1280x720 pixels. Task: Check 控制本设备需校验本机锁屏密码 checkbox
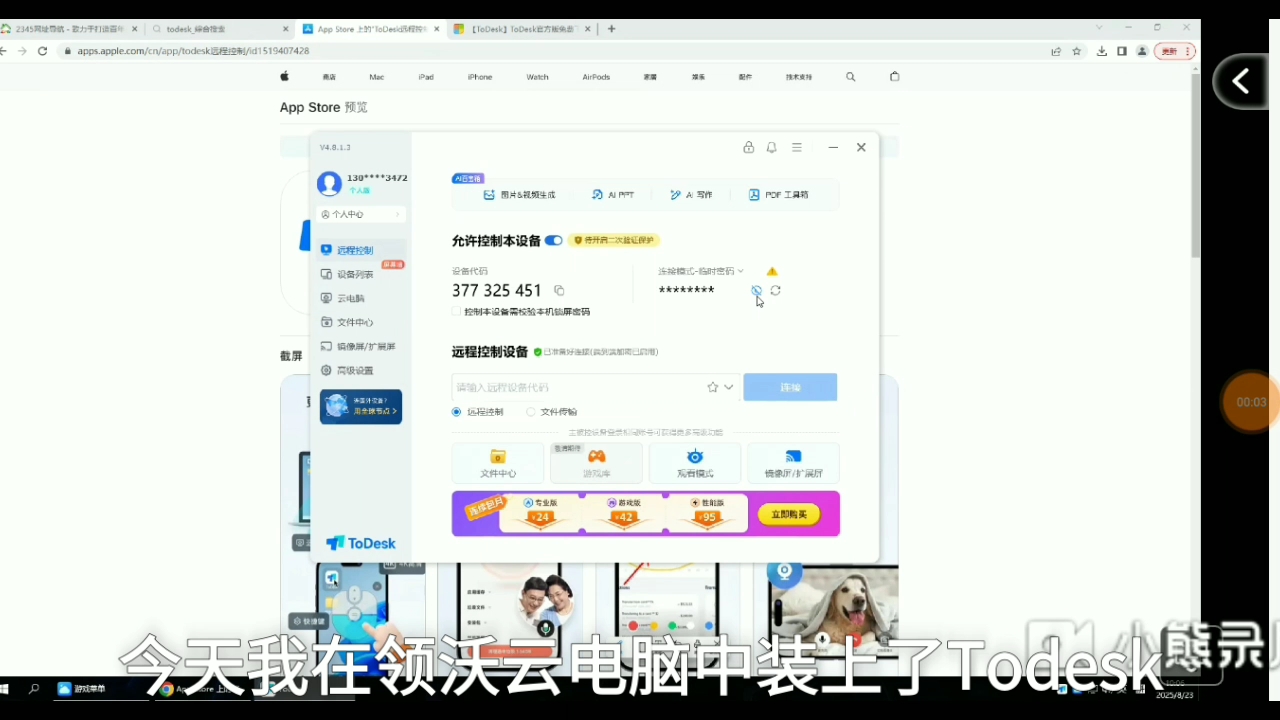tap(457, 312)
